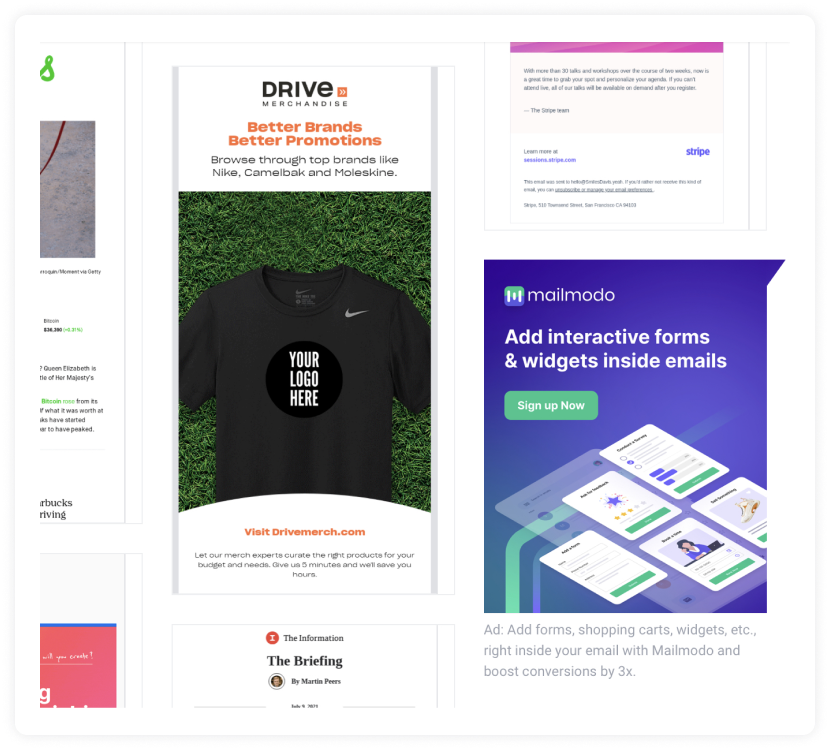Viewport: 830px width, 750px height.
Task: Click the Mailmodo 'Sign up Now' button
Action: pyautogui.click(x=551, y=405)
